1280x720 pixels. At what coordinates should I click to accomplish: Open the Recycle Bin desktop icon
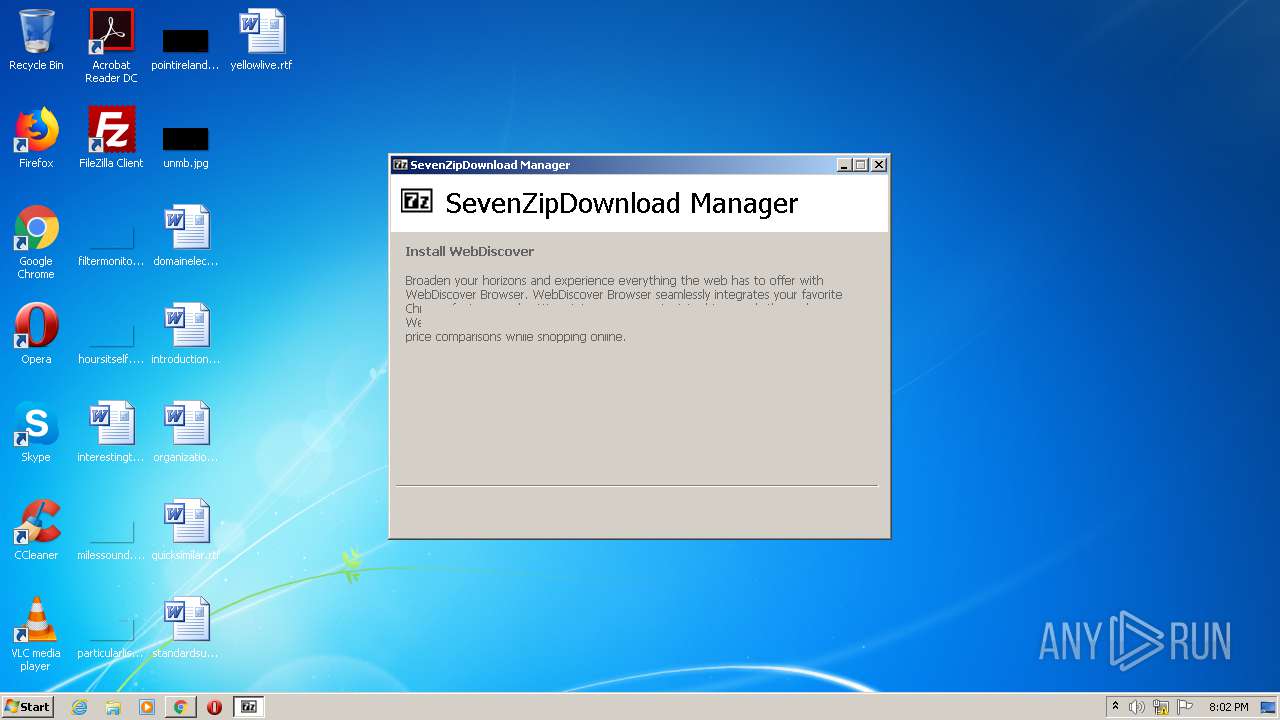36,40
